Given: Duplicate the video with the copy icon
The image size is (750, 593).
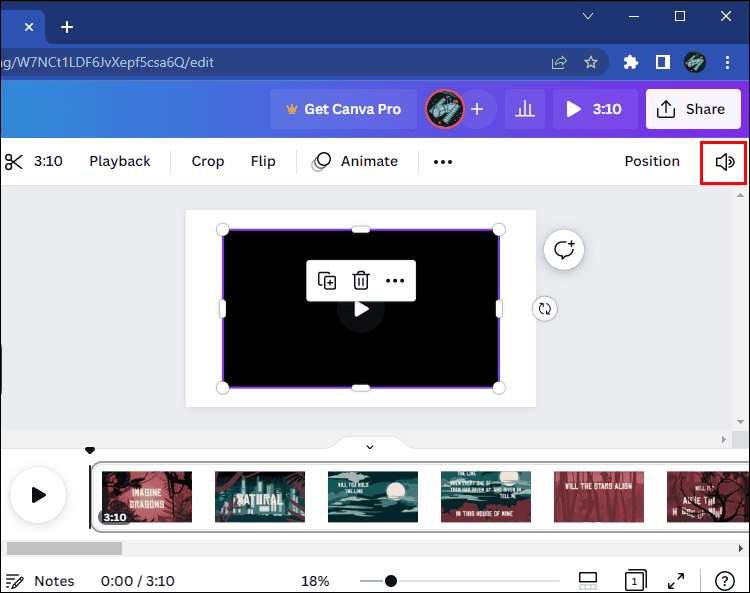Looking at the screenshot, I should click(327, 281).
